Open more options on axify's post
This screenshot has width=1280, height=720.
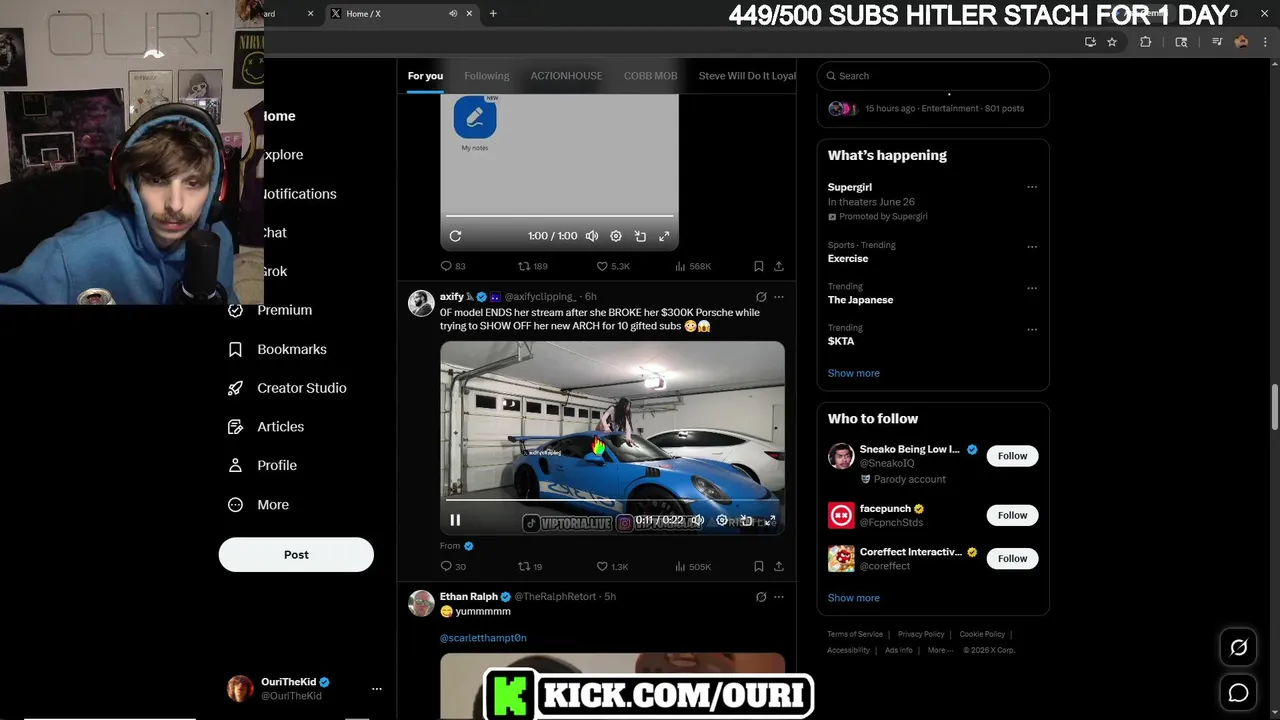coord(779,297)
